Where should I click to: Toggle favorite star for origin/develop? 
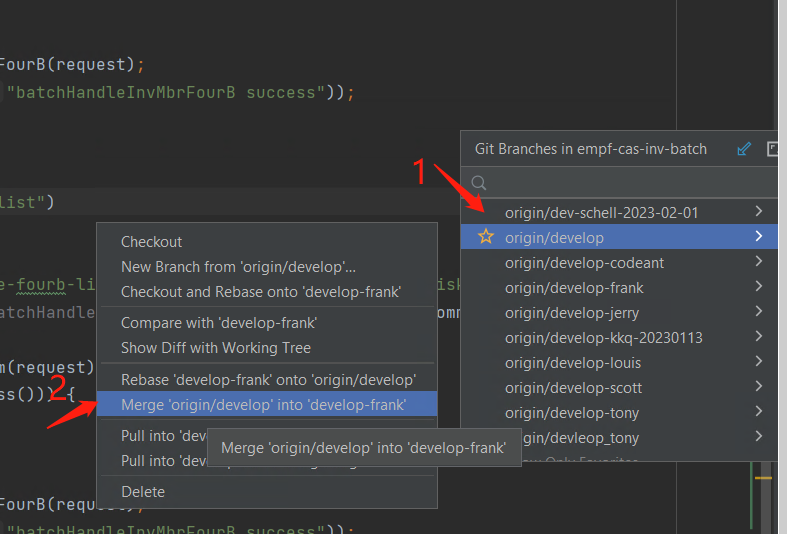pos(486,236)
